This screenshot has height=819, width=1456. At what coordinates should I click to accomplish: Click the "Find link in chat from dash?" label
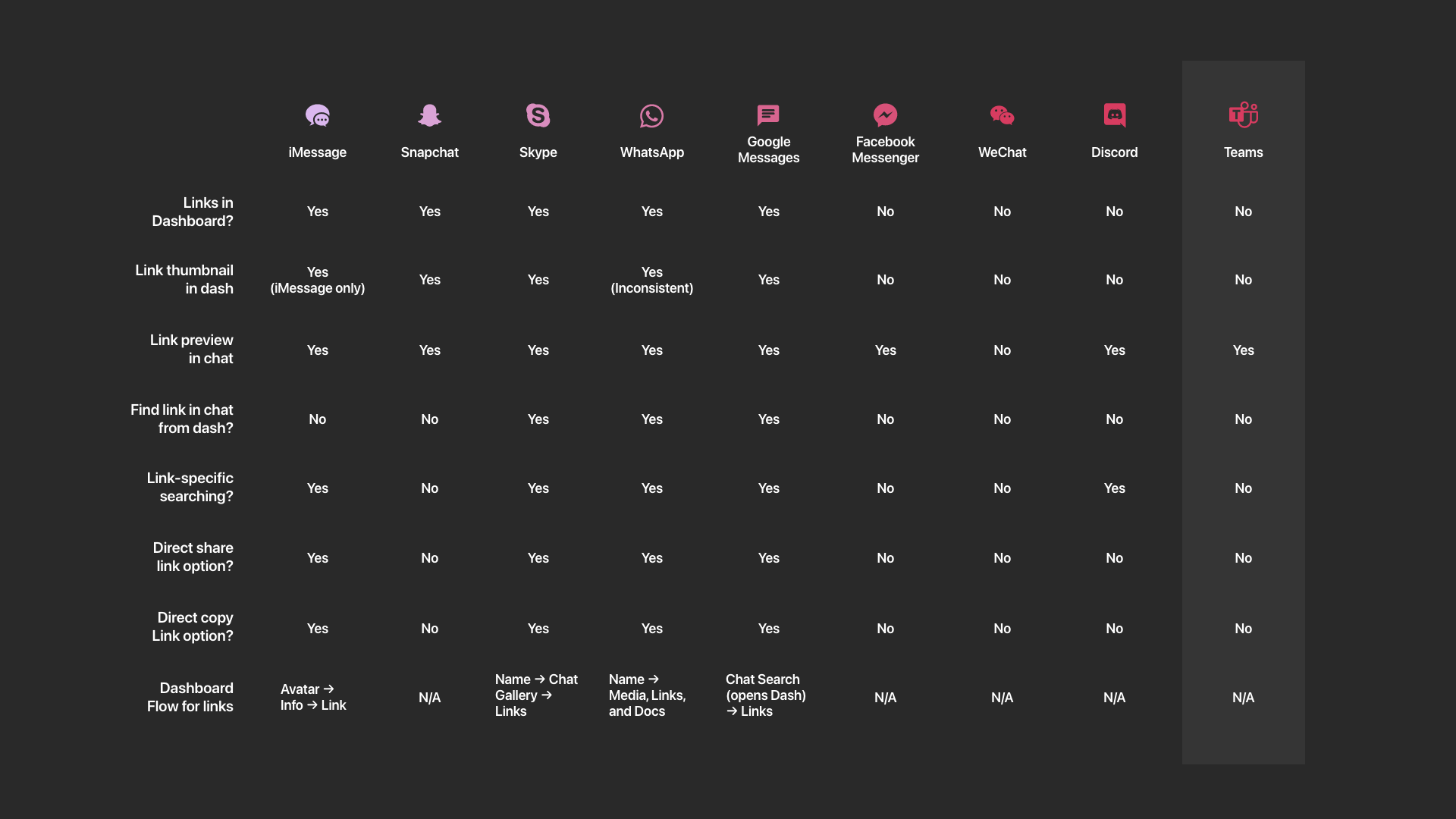182,419
